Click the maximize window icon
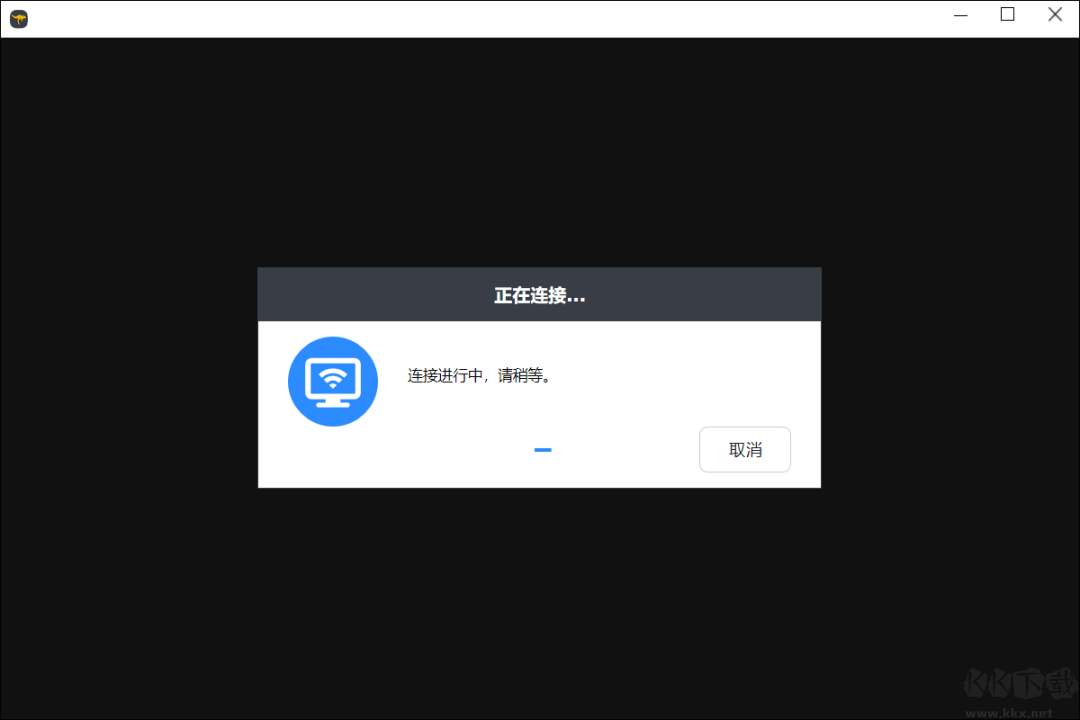This screenshot has height=720, width=1080. click(x=1007, y=15)
